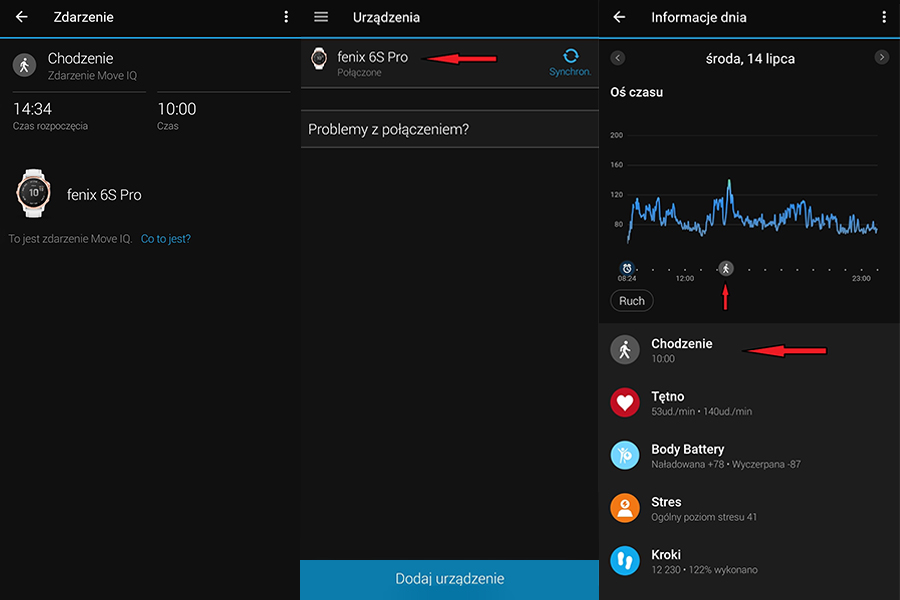Tap '14:34' Czas rozpoczęcia value
Viewport: 900px width, 600px height.
pos(33,109)
